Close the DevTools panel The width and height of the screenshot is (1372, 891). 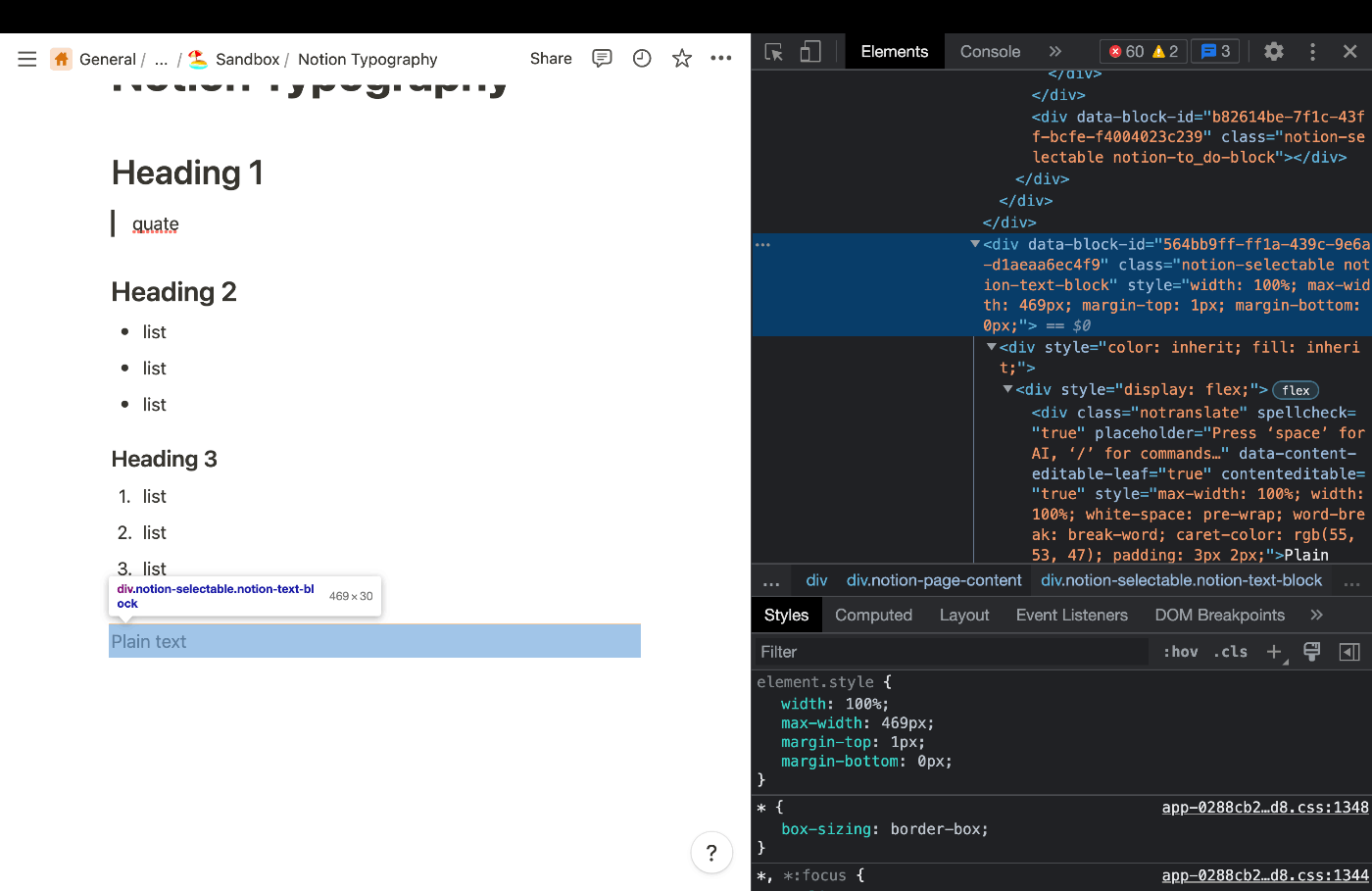point(1349,52)
